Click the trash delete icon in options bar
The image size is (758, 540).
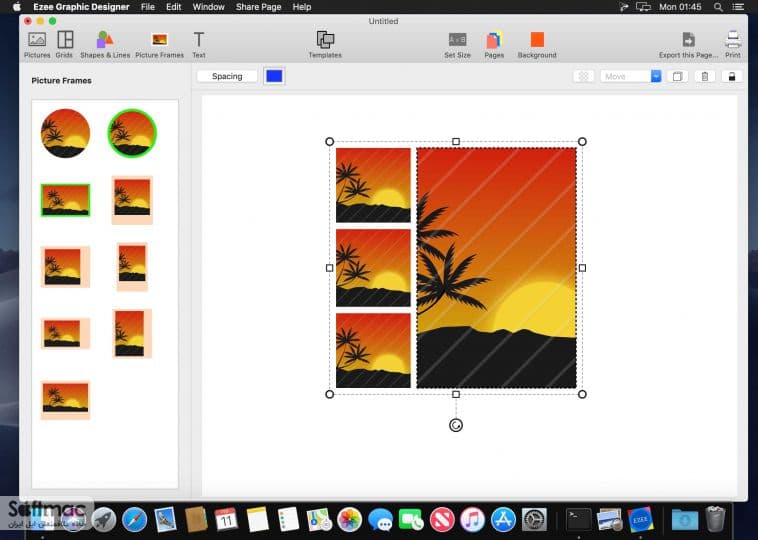pyautogui.click(x=705, y=76)
